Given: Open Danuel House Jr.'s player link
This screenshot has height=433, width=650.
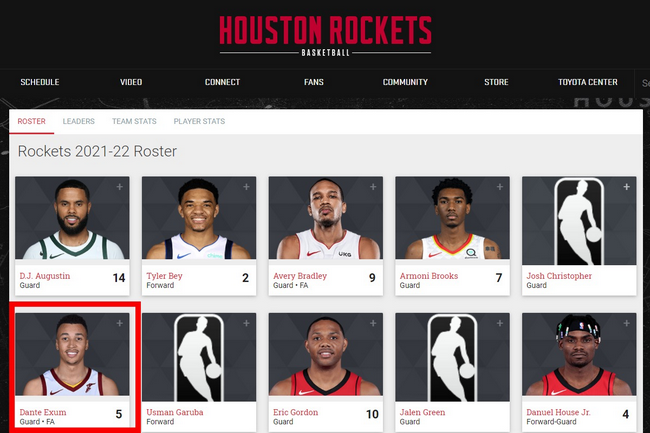Looking at the screenshot, I should point(558,412).
